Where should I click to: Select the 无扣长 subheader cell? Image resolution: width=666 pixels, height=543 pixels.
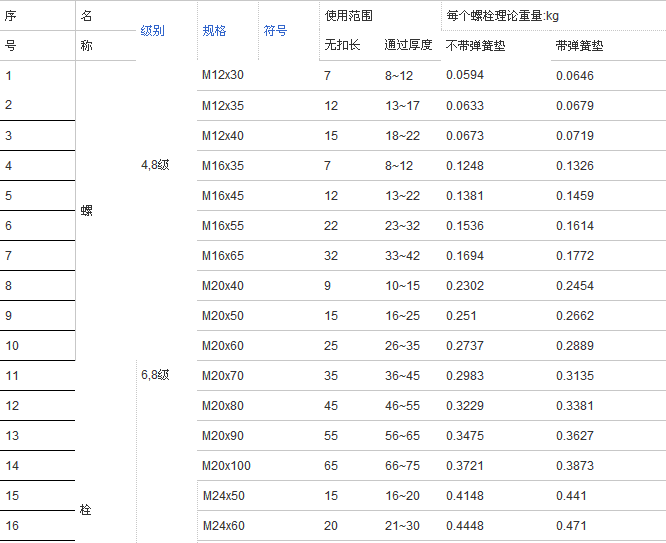tap(342, 46)
